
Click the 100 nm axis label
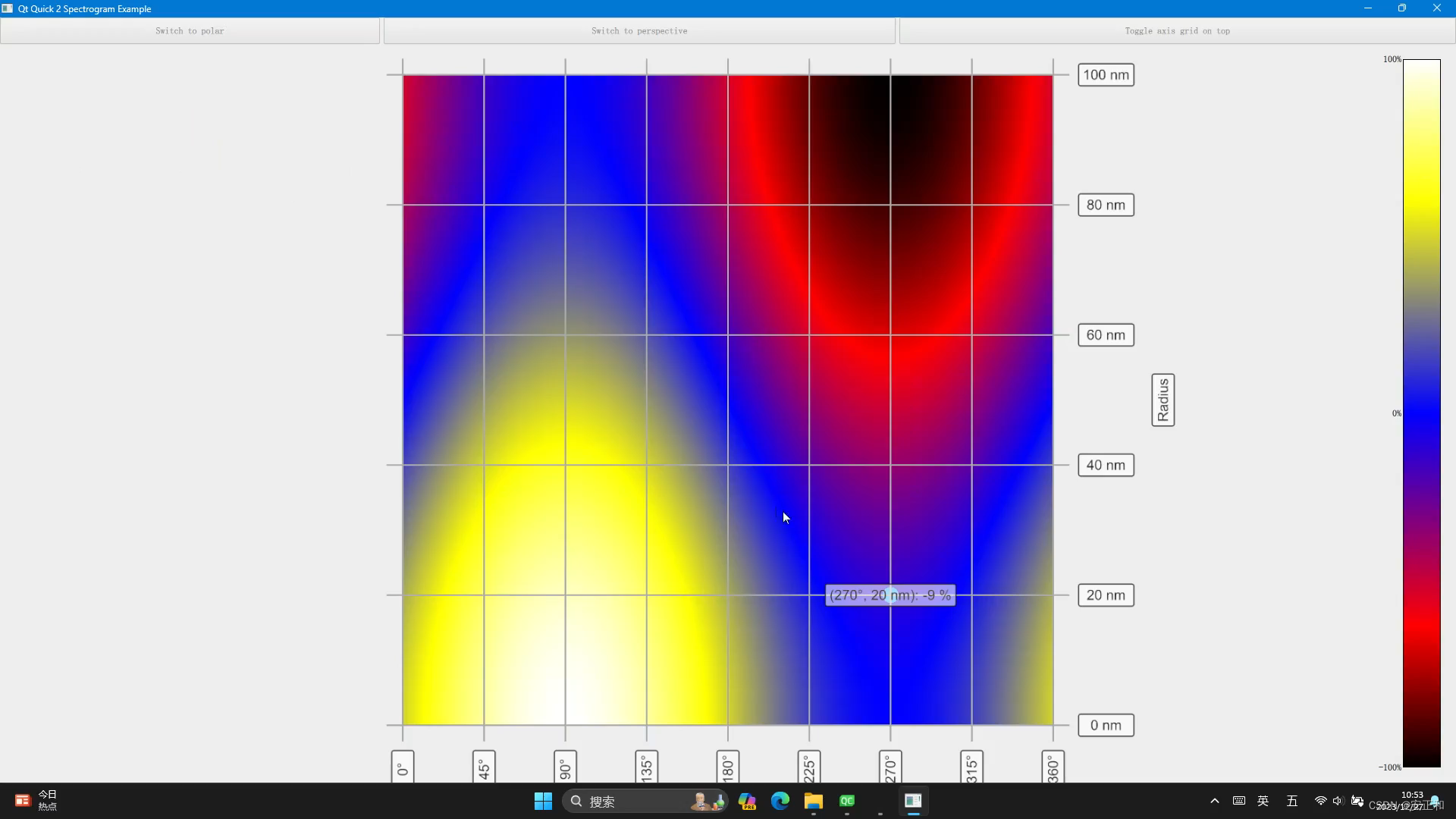click(1106, 75)
